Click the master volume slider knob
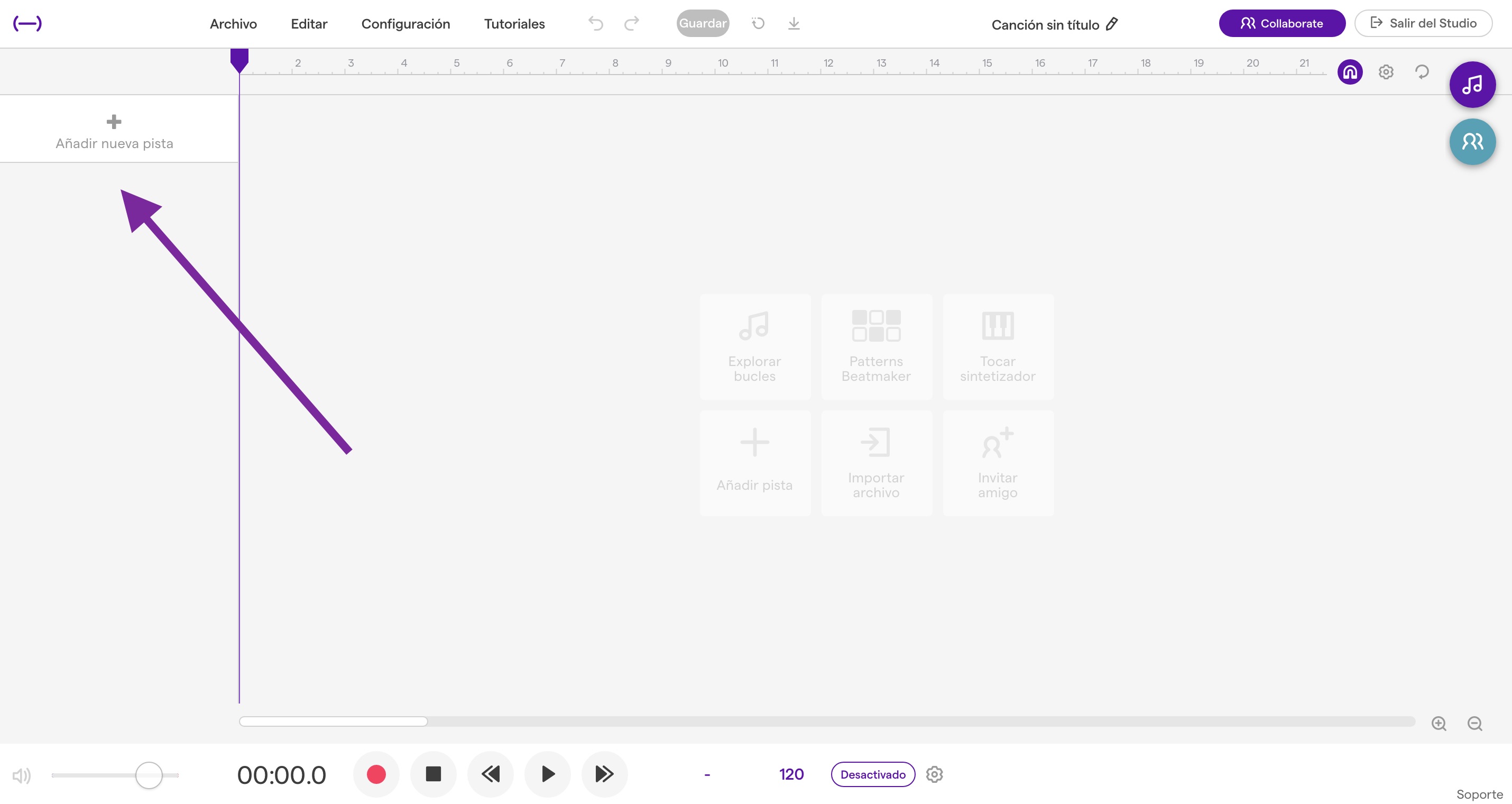The width and height of the screenshot is (1512, 804). coord(149,774)
